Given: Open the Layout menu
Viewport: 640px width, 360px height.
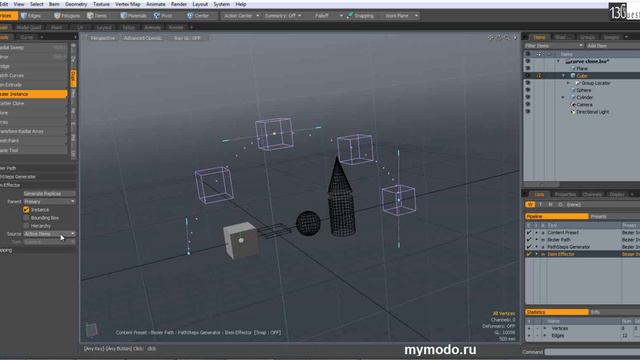Looking at the screenshot, I should [200, 4].
